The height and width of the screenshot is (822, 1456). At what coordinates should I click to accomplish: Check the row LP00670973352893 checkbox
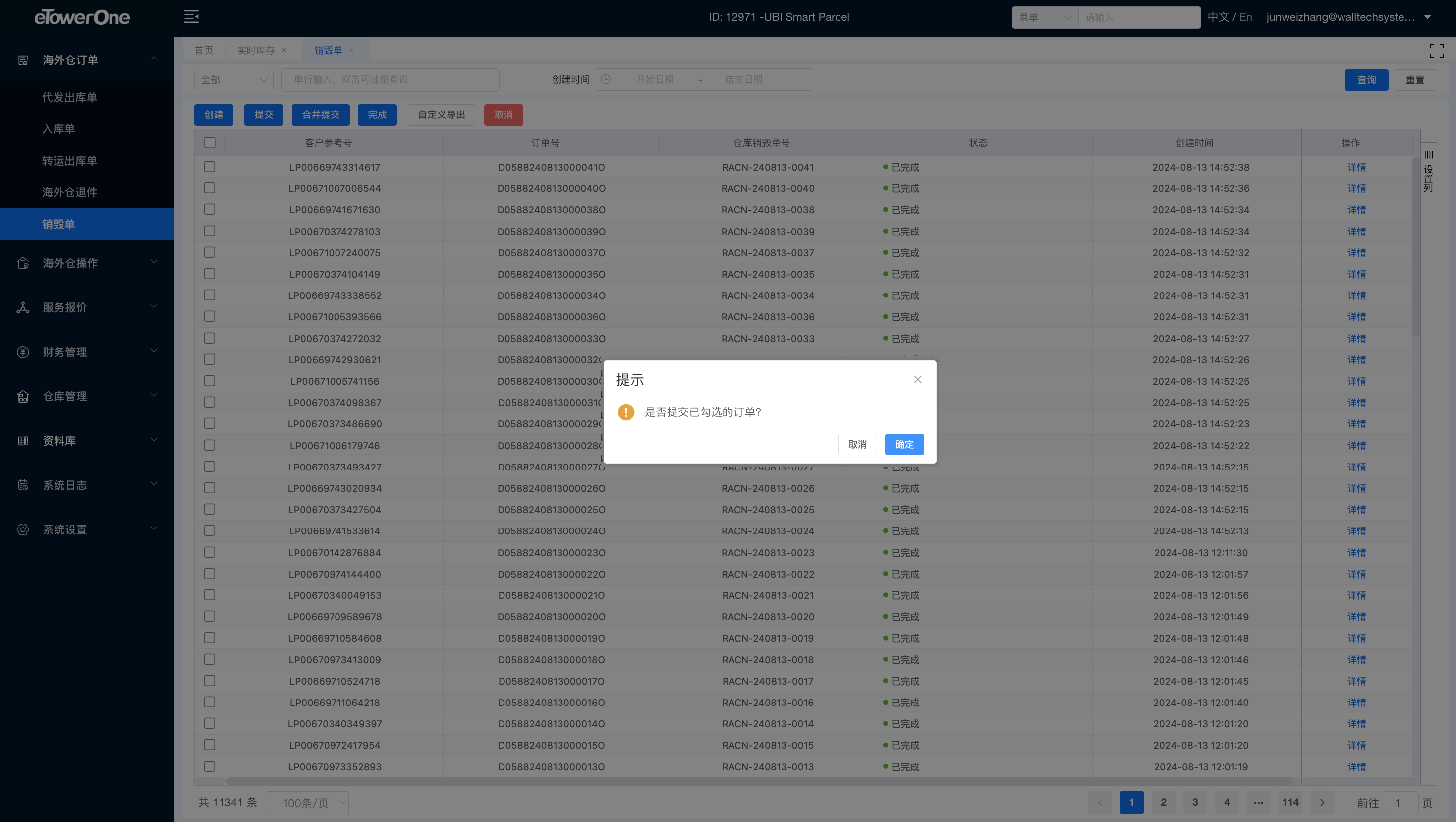click(x=210, y=766)
